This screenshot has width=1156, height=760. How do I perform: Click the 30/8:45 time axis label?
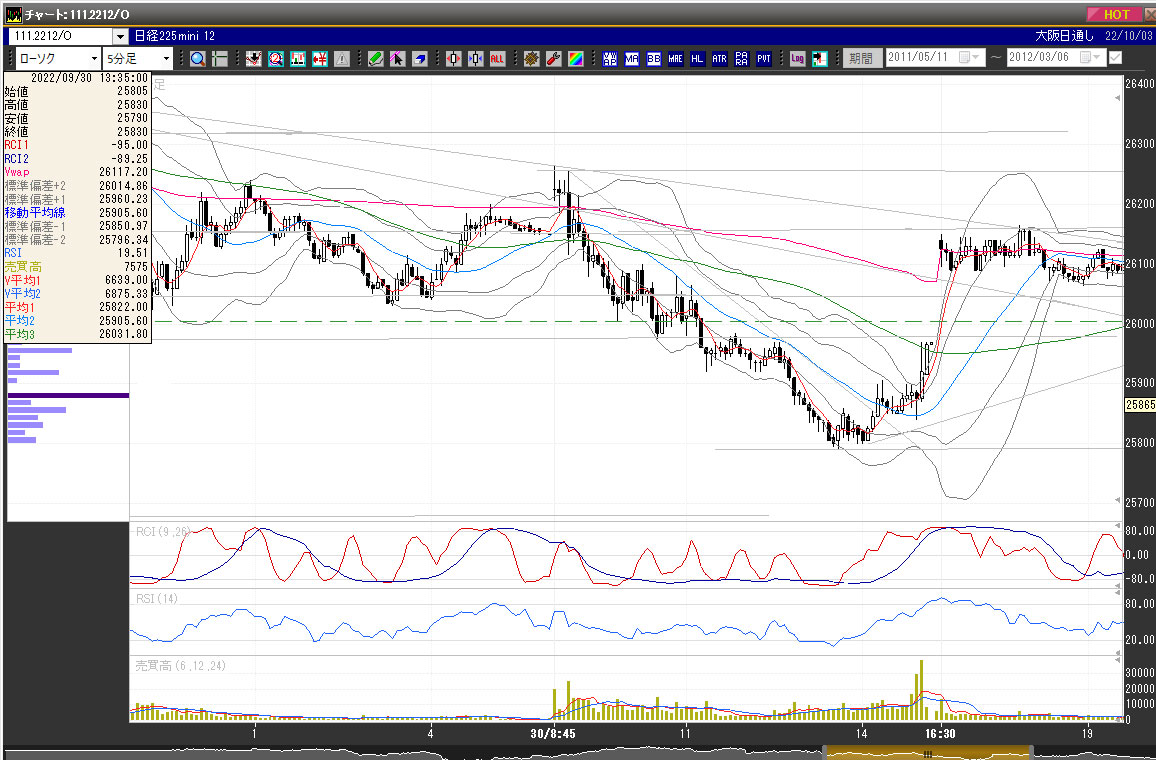[x=553, y=733]
